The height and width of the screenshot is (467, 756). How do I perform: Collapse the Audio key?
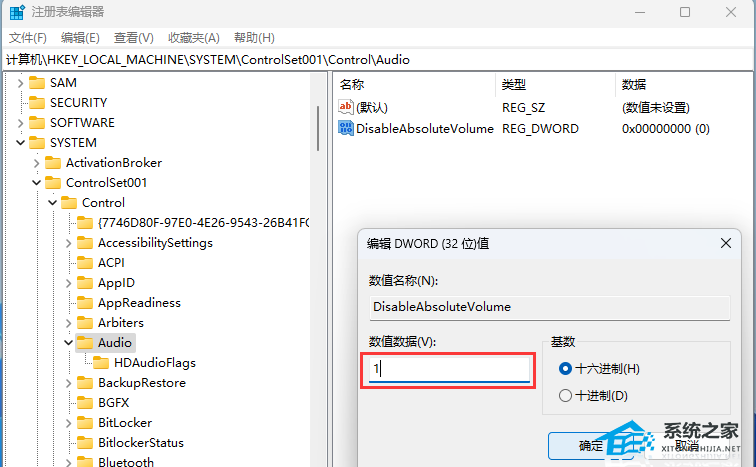point(68,343)
